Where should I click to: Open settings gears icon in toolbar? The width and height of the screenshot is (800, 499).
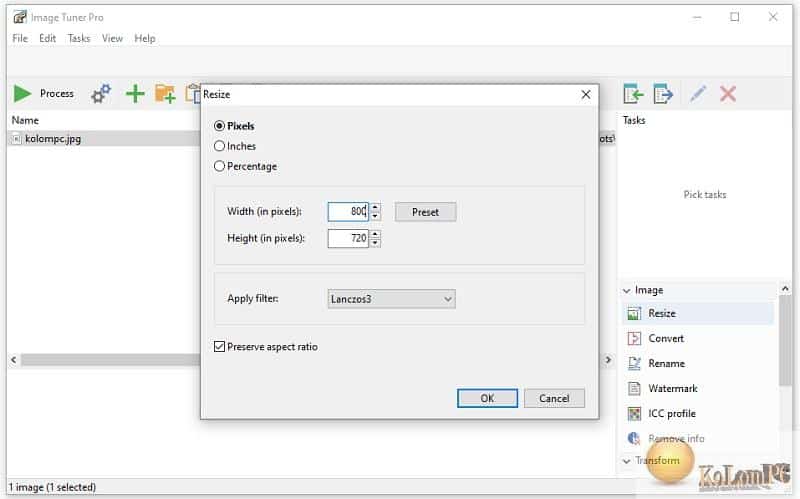pos(101,94)
